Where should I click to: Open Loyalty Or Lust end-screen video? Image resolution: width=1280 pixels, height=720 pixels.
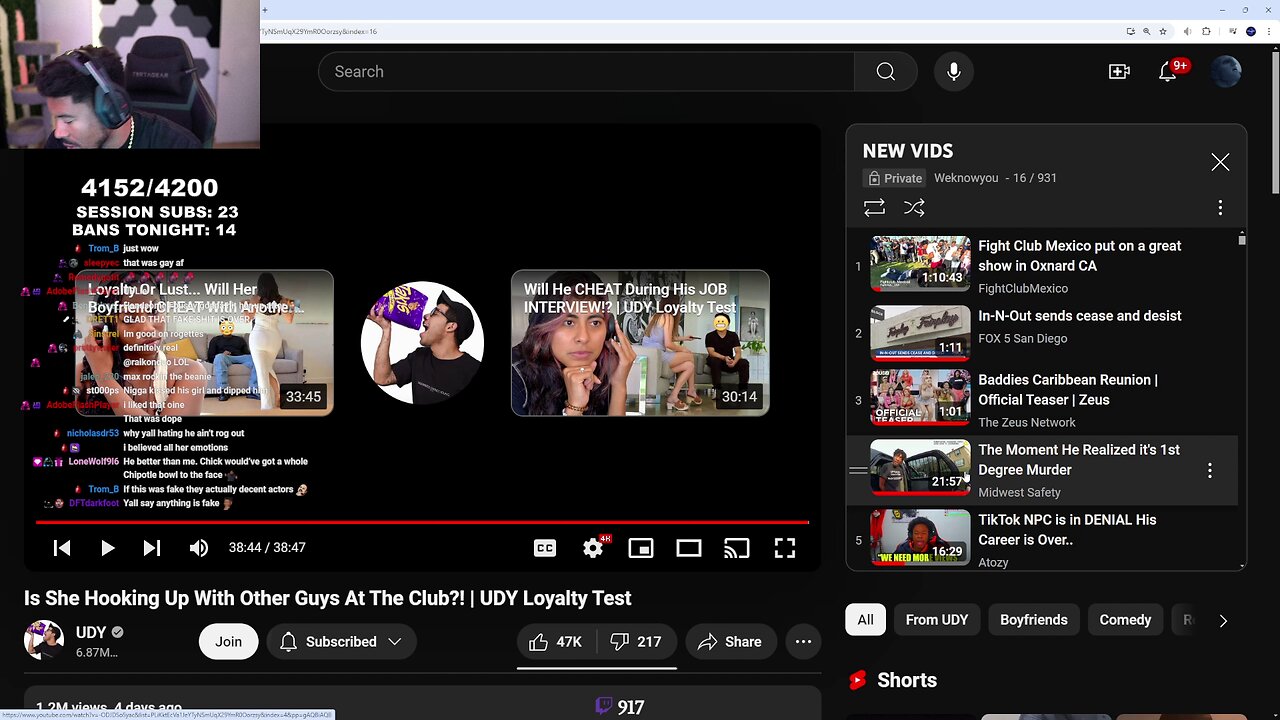tap(204, 343)
